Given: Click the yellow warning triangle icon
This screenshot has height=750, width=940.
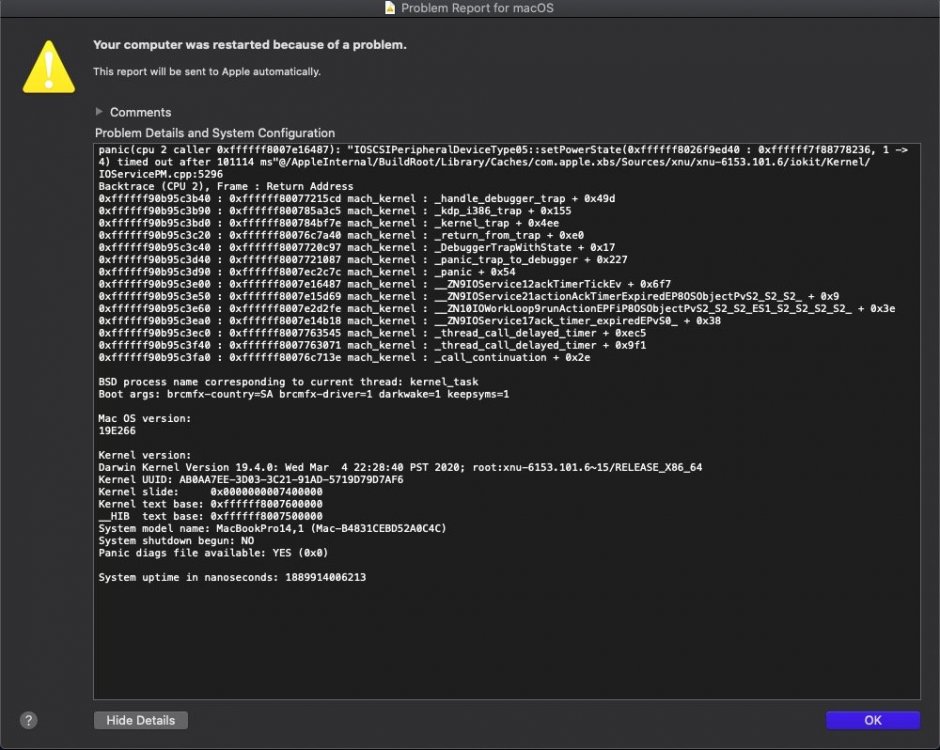Looking at the screenshot, I should point(49,67).
